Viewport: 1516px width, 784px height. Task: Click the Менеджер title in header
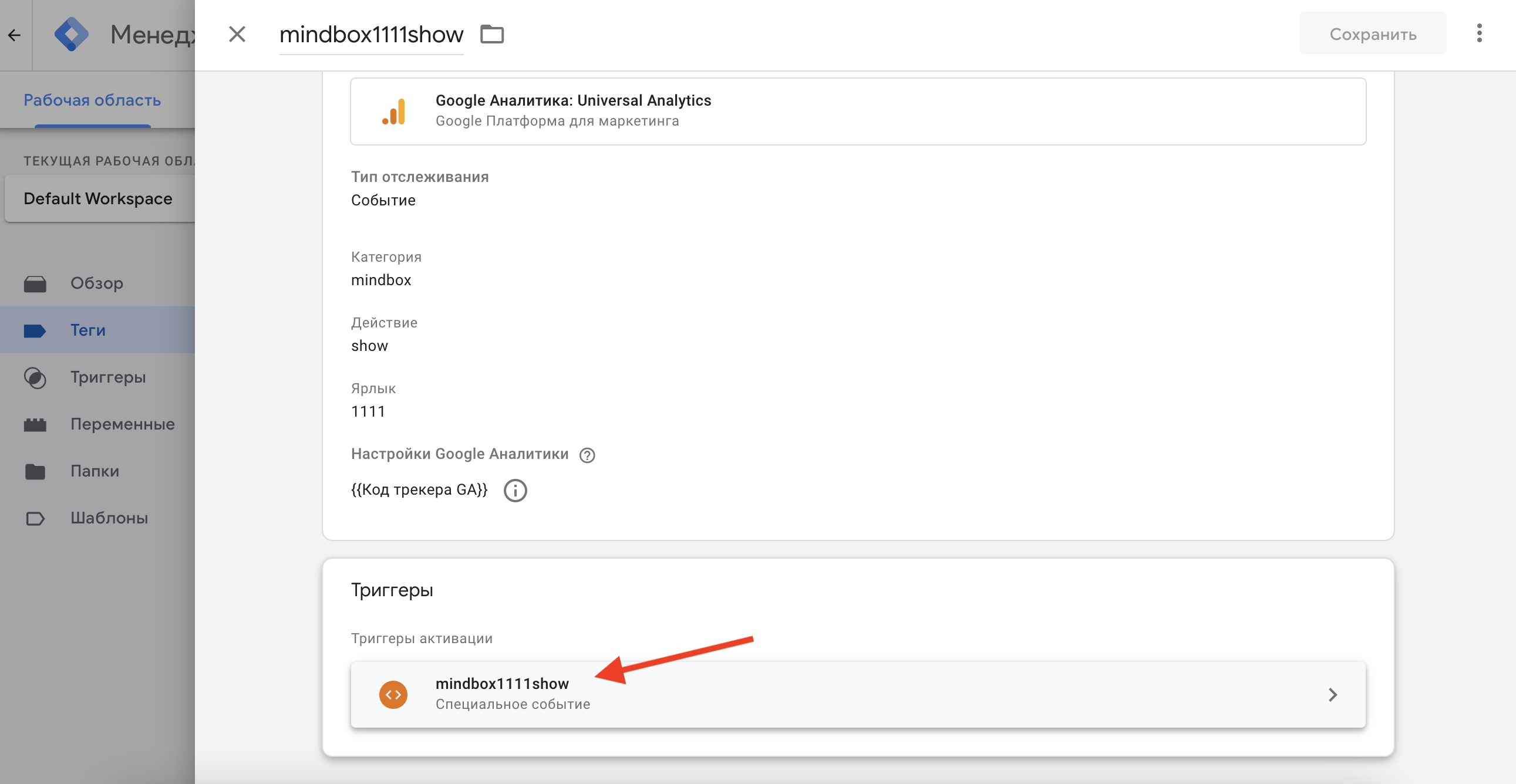click(x=153, y=35)
